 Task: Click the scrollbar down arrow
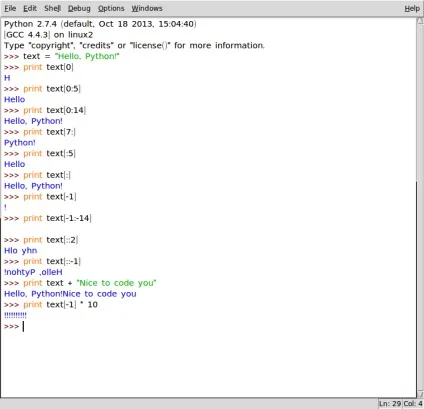coord(420,394)
